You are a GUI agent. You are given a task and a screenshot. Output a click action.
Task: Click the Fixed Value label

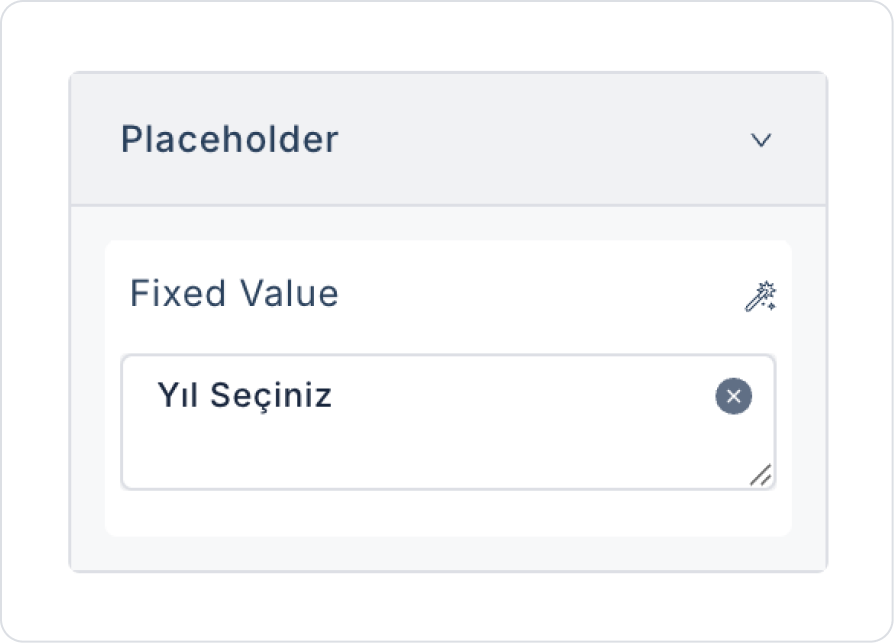pos(234,294)
